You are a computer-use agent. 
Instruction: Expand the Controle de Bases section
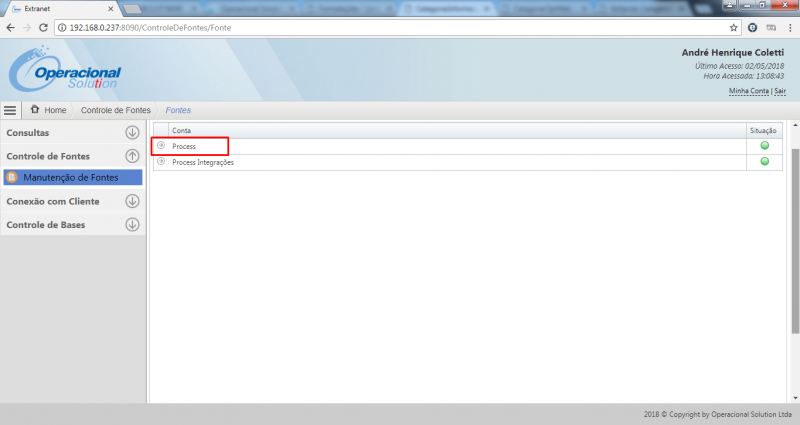coord(132,225)
